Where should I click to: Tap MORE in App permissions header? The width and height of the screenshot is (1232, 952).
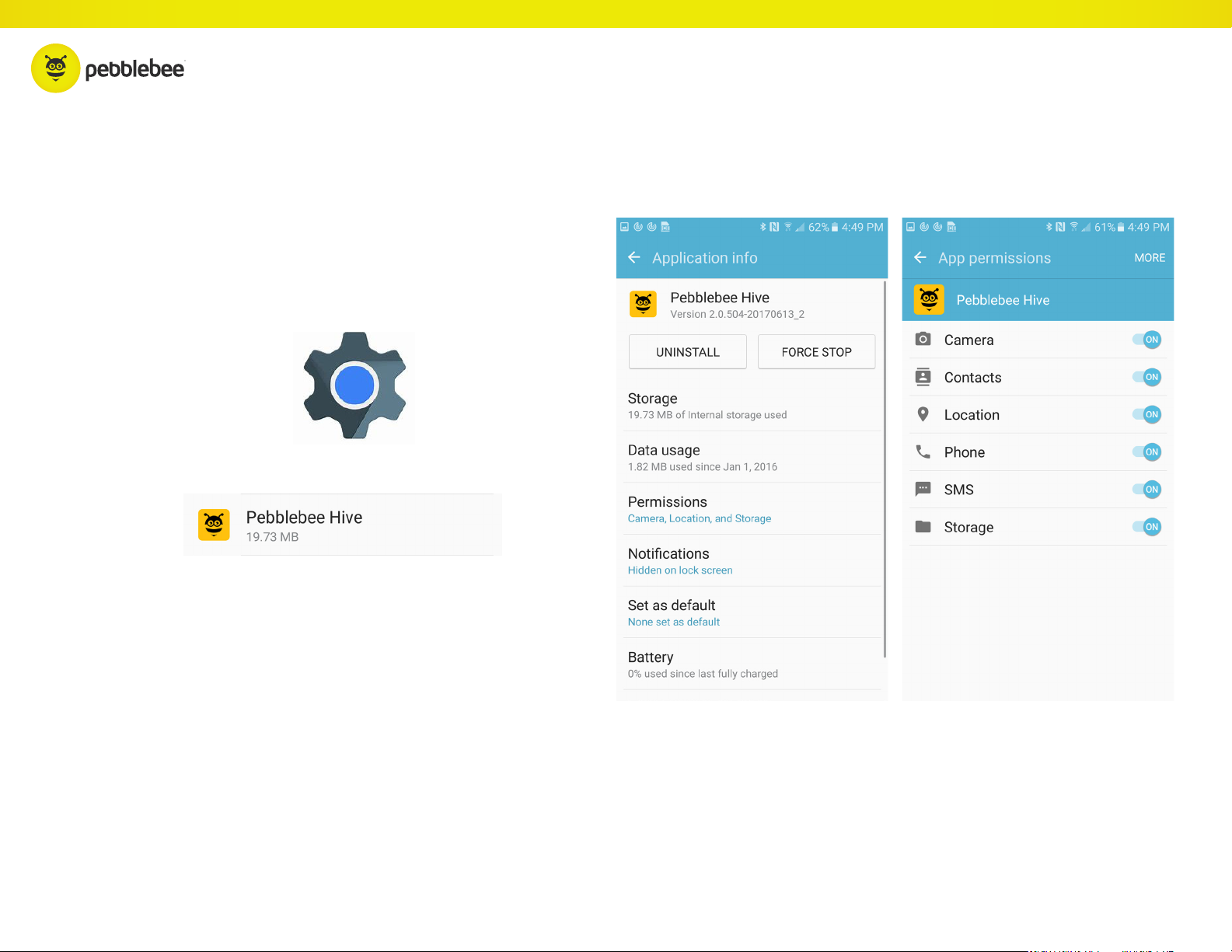pos(1150,258)
